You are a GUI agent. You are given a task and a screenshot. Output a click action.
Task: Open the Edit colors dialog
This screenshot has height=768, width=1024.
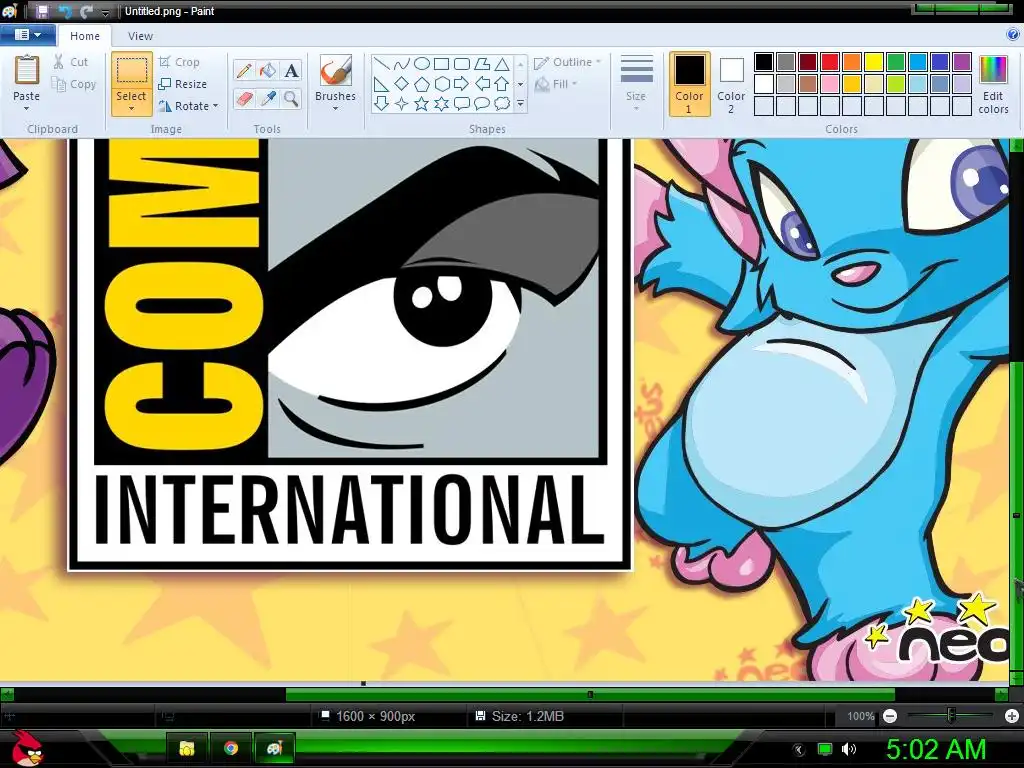click(x=993, y=84)
